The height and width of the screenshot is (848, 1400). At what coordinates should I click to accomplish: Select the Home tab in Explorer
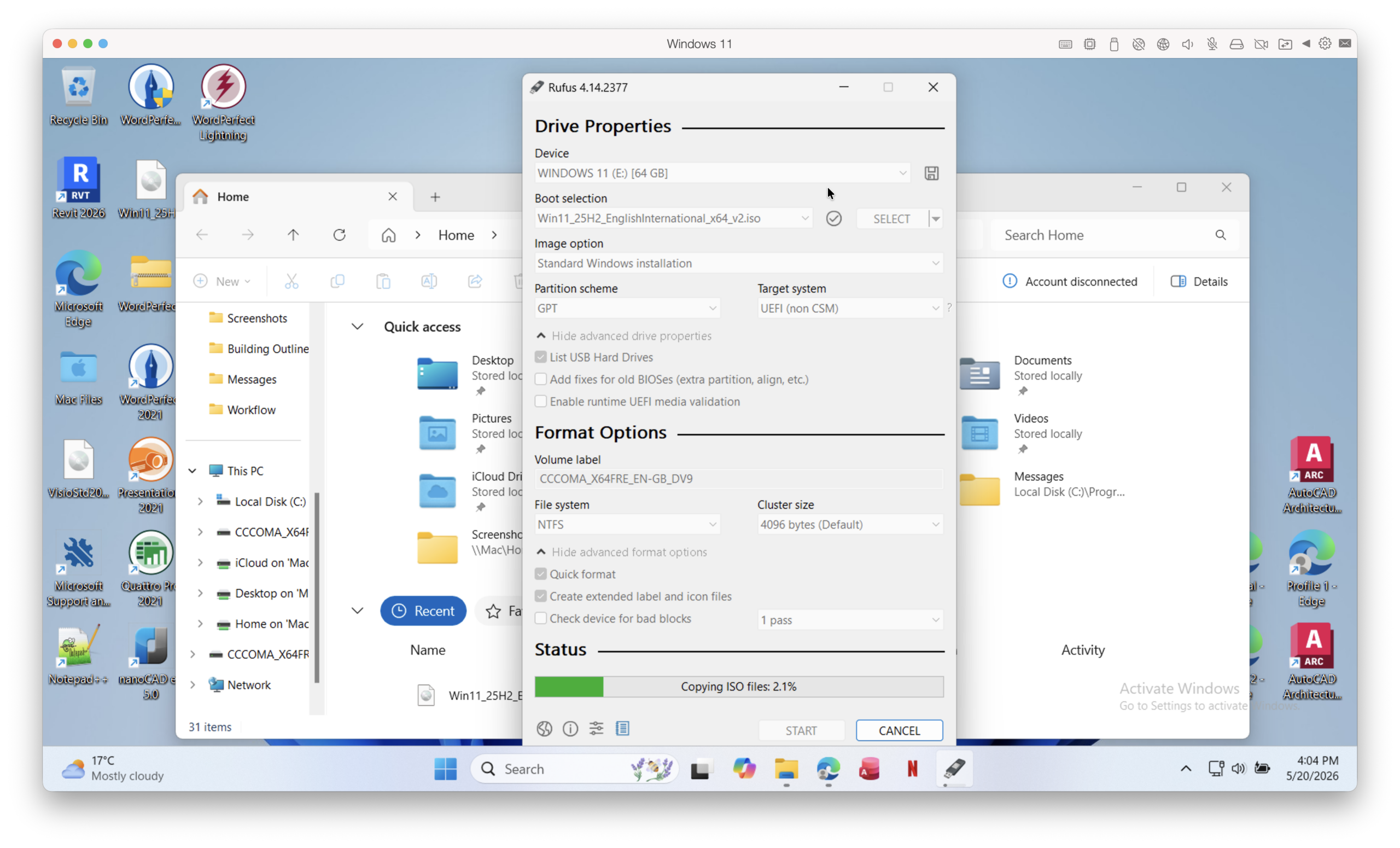(x=299, y=196)
